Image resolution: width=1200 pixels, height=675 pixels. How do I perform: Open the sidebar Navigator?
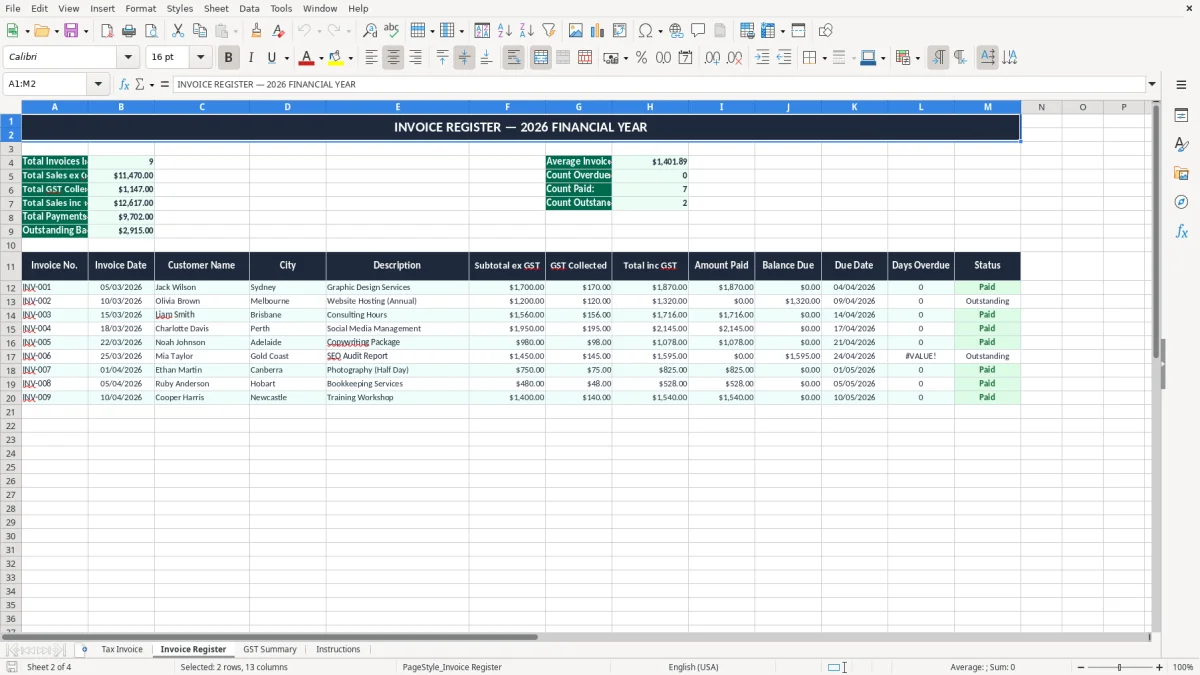pyautogui.click(x=1181, y=202)
